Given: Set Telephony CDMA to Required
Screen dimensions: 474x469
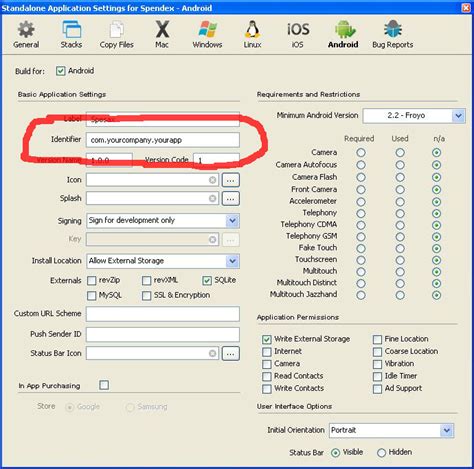Looking at the screenshot, I should (361, 225).
